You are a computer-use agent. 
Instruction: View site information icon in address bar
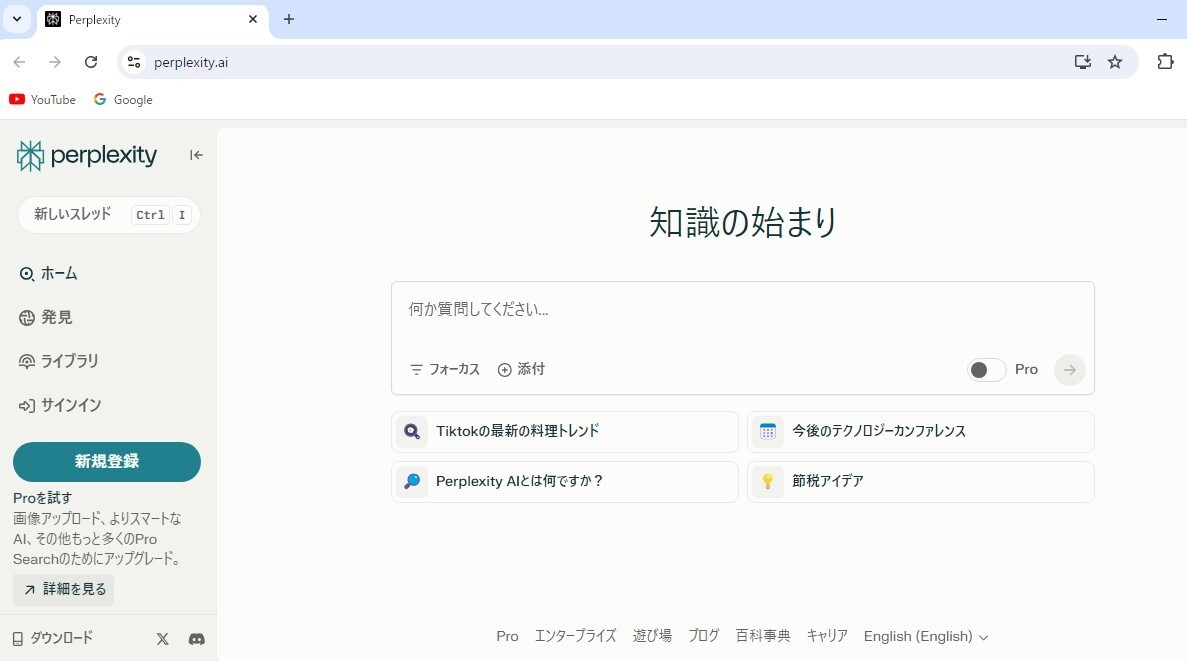coord(134,62)
